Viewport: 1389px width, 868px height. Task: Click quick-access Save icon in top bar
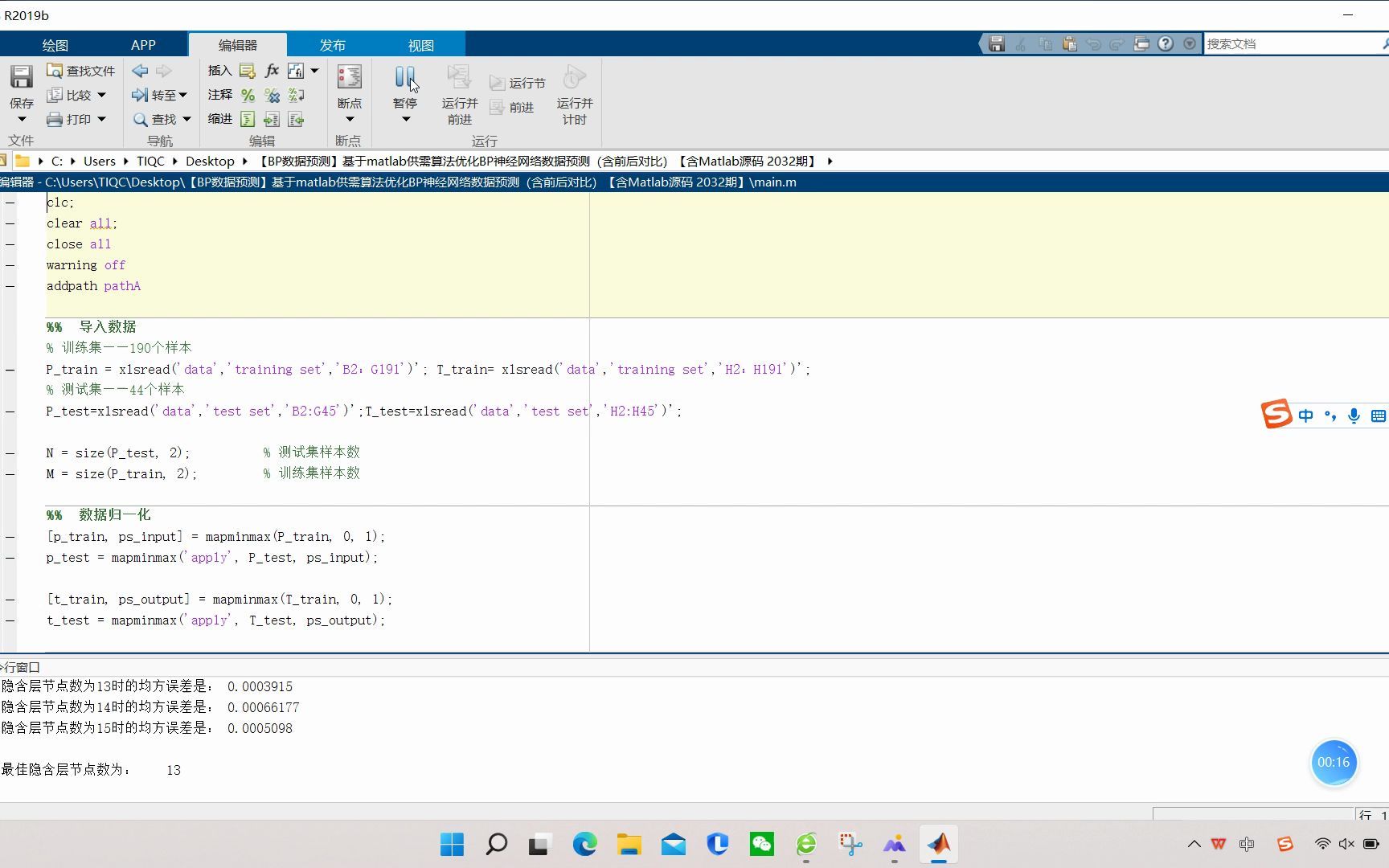click(997, 44)
